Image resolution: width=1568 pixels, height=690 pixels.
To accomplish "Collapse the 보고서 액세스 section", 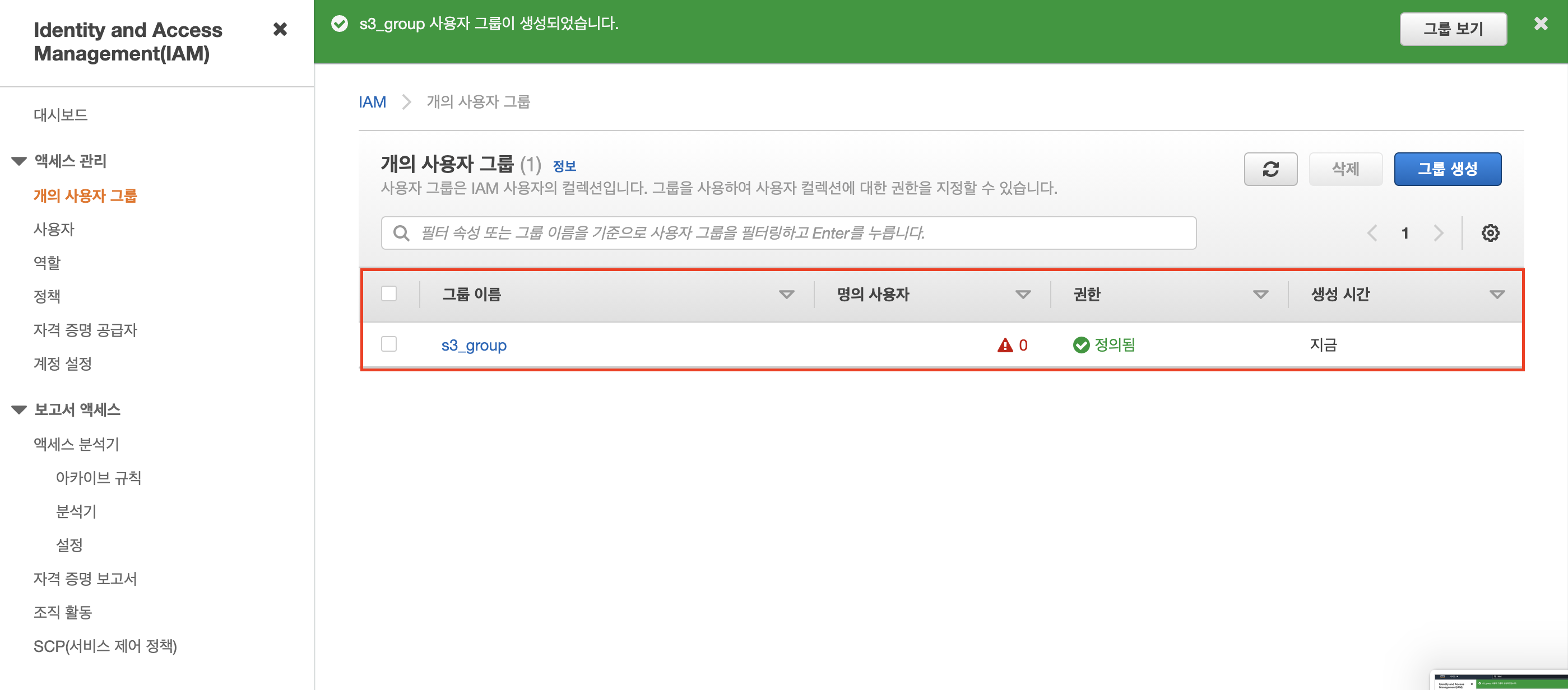I will coord(20,410).
